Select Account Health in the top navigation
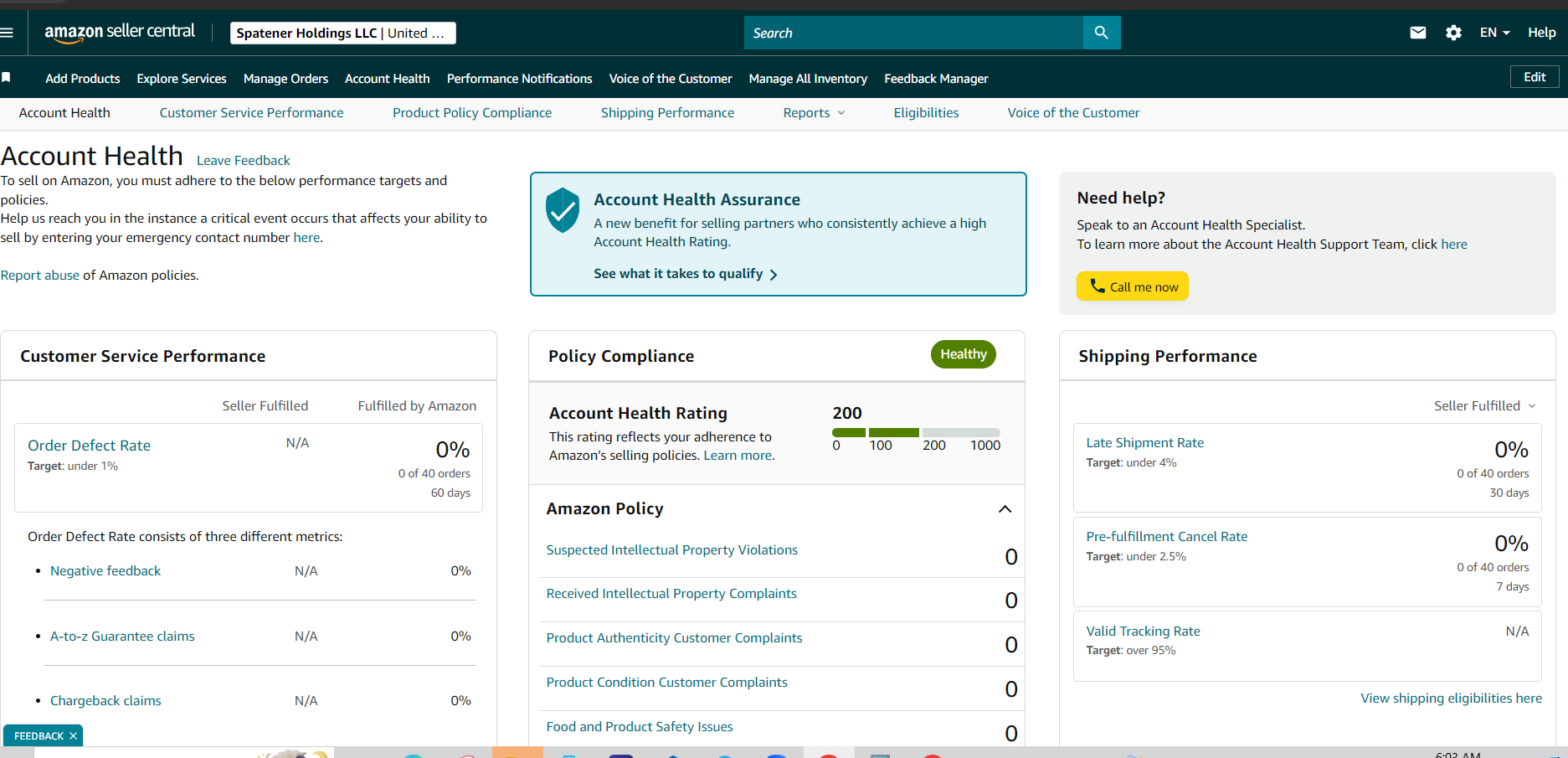The width and height of the screenshot is (1568, 758). point(388,79)
